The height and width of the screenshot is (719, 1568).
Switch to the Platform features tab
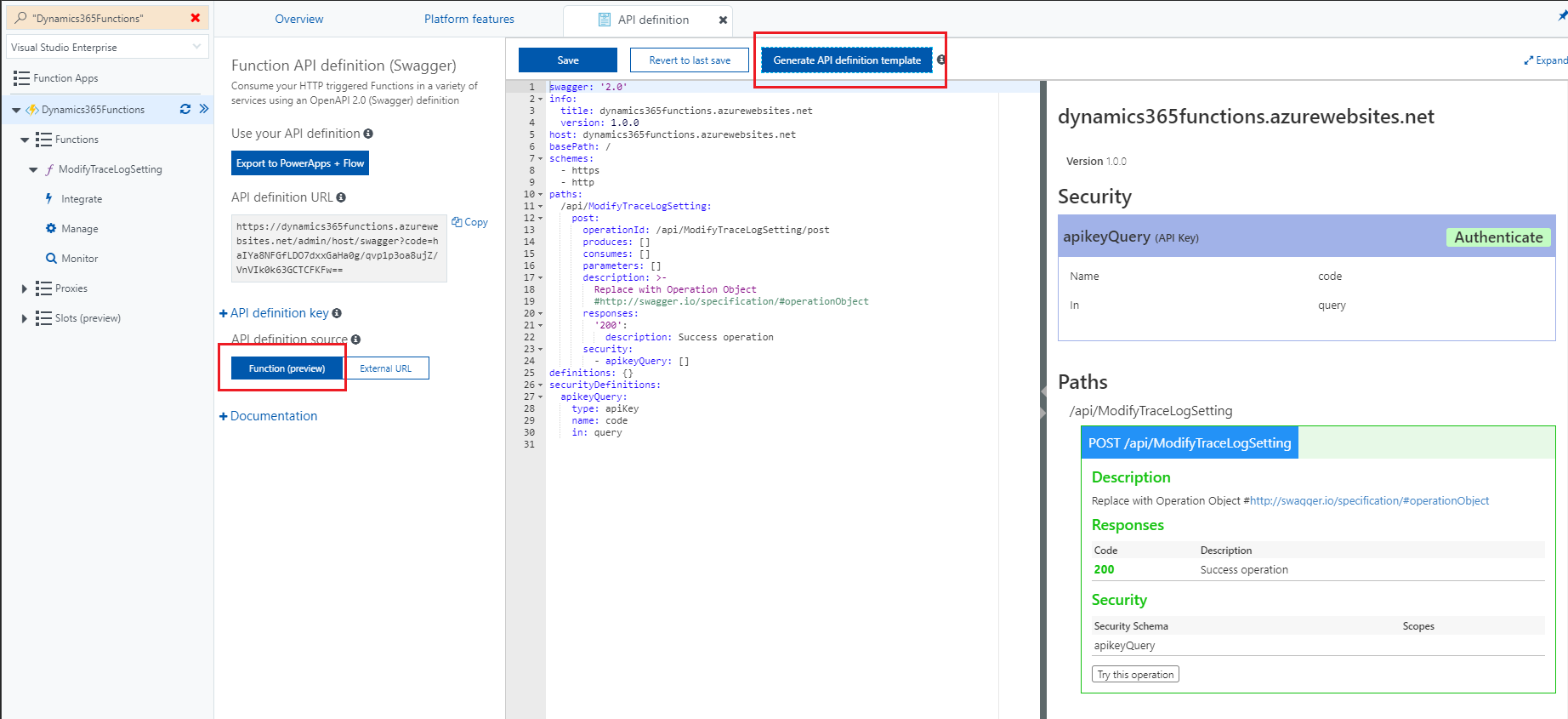[x=469, y=19]
